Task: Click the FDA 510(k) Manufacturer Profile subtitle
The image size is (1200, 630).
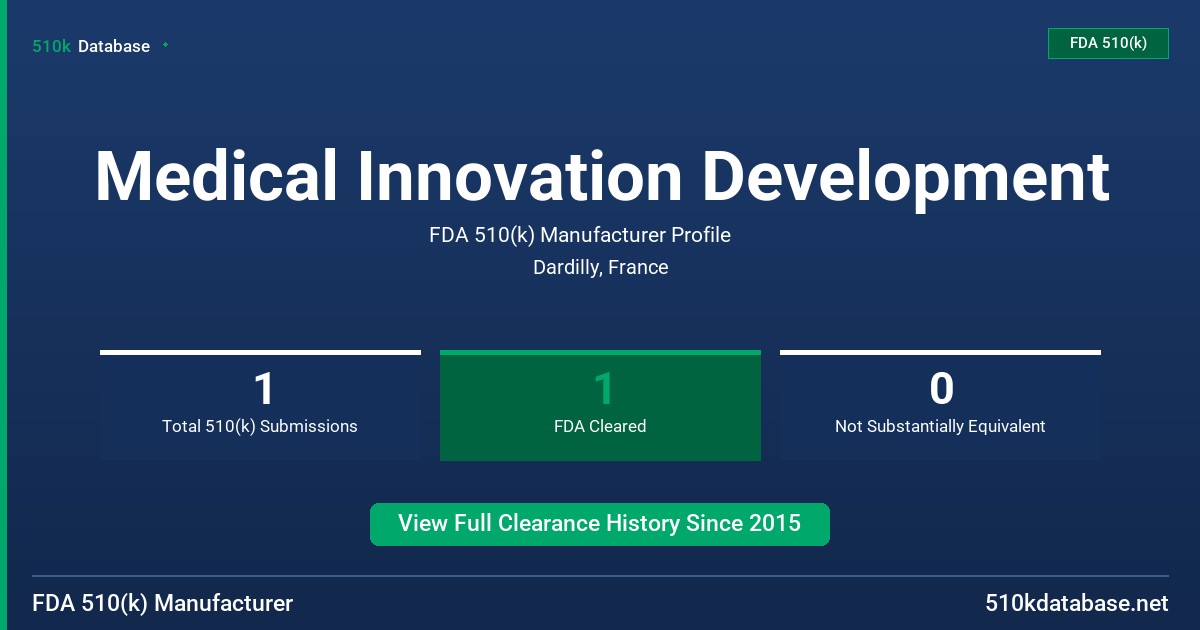Action: pos(580,235)
